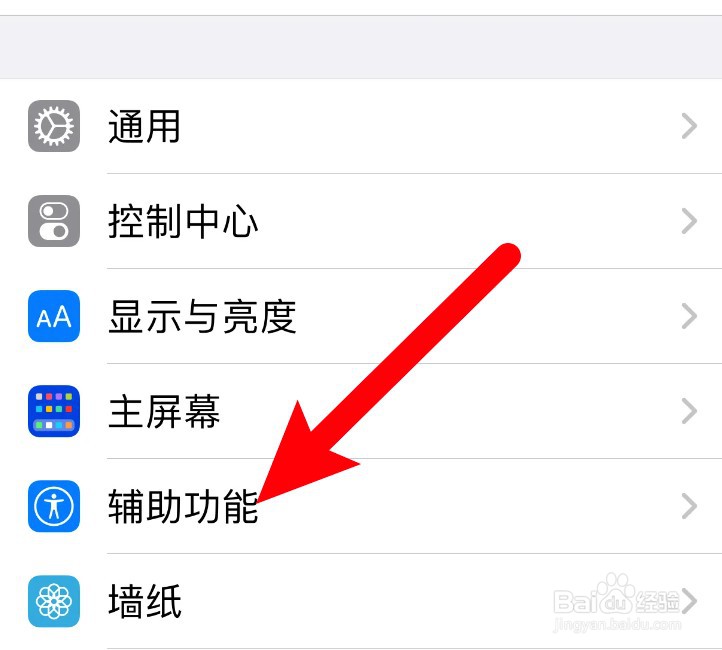Open 辅助功能 where red arrow points
The image size is (722, 650).
pyautogui.click(x=361, y=506)
